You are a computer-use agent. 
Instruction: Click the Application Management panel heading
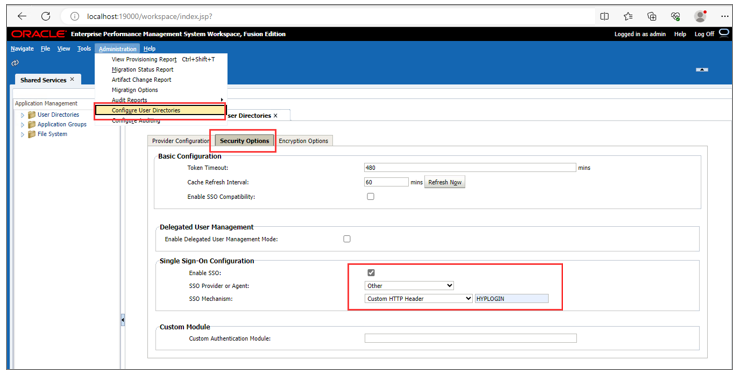click(x=46, y=103)
